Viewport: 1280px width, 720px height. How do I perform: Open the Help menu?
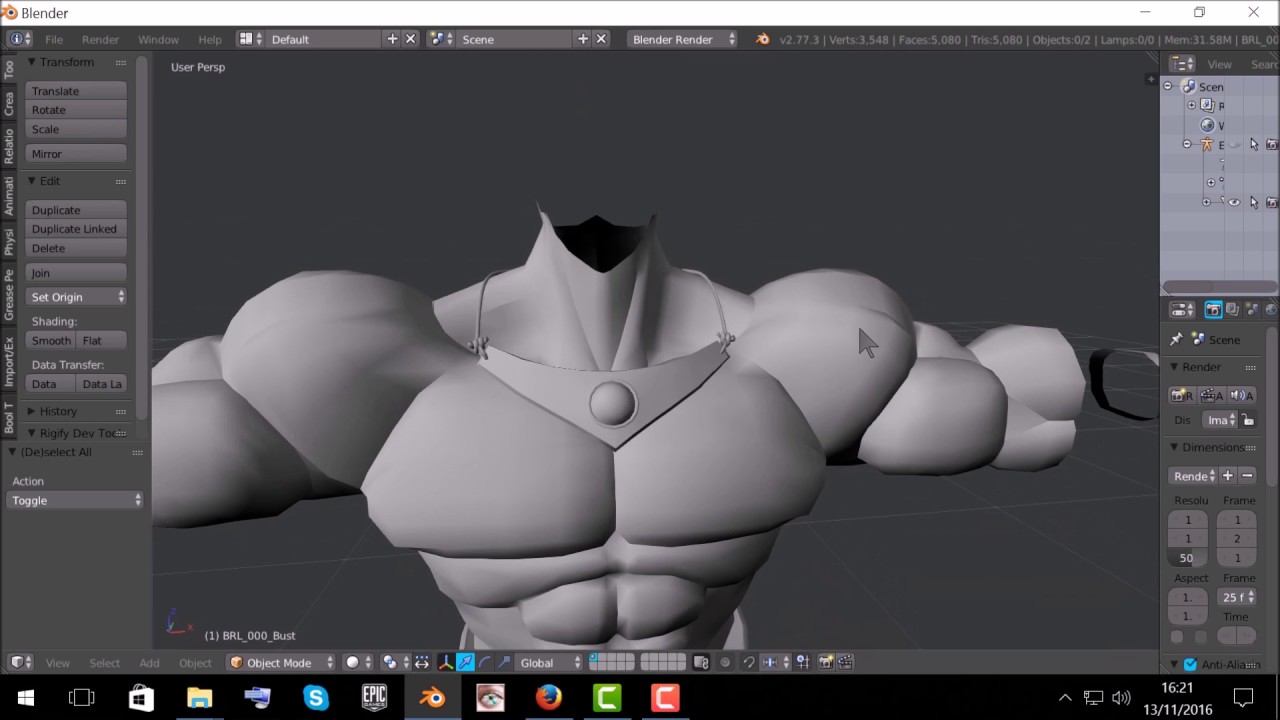point(210,39)
